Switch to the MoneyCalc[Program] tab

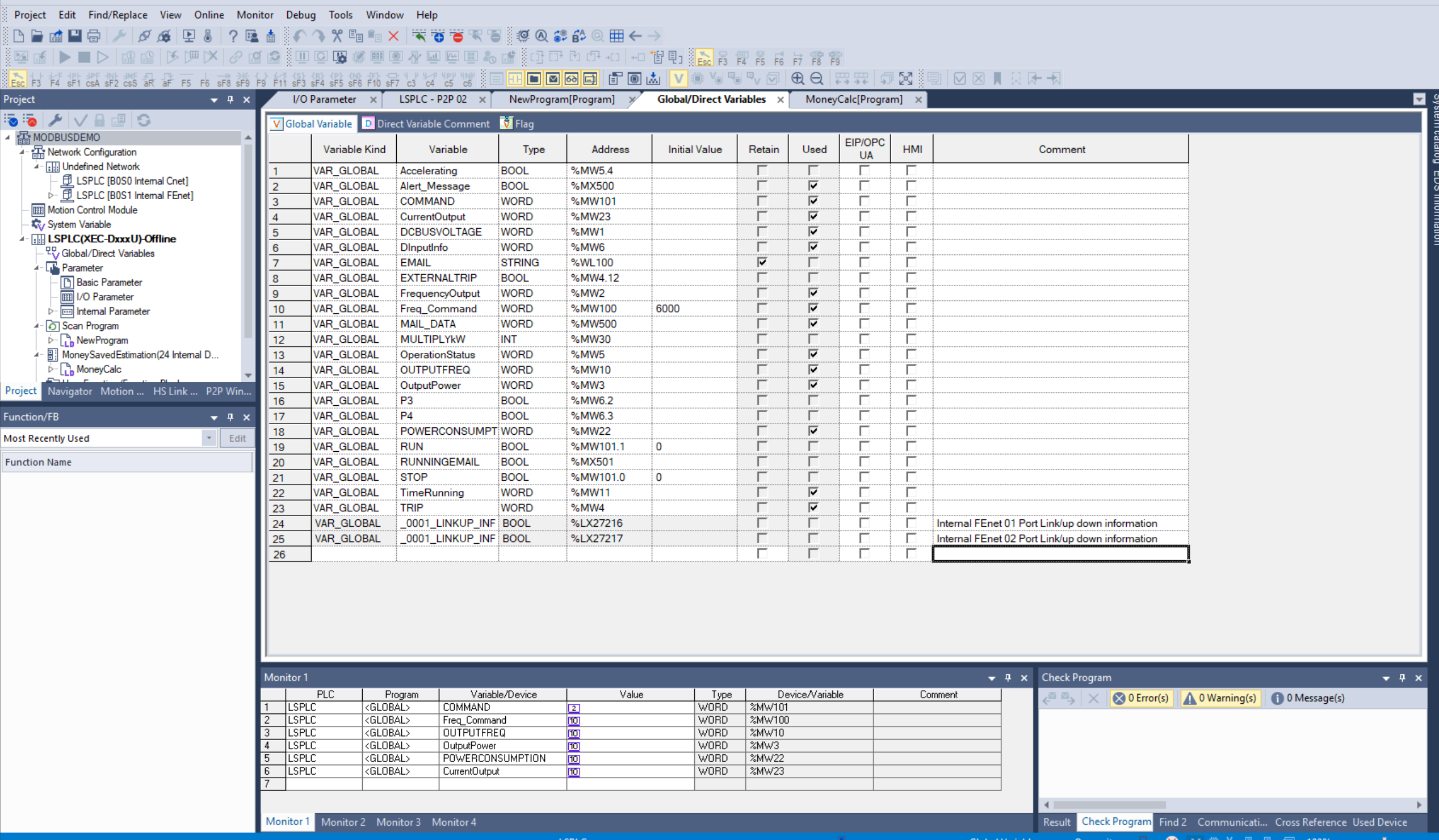click(x=854, y=99)
